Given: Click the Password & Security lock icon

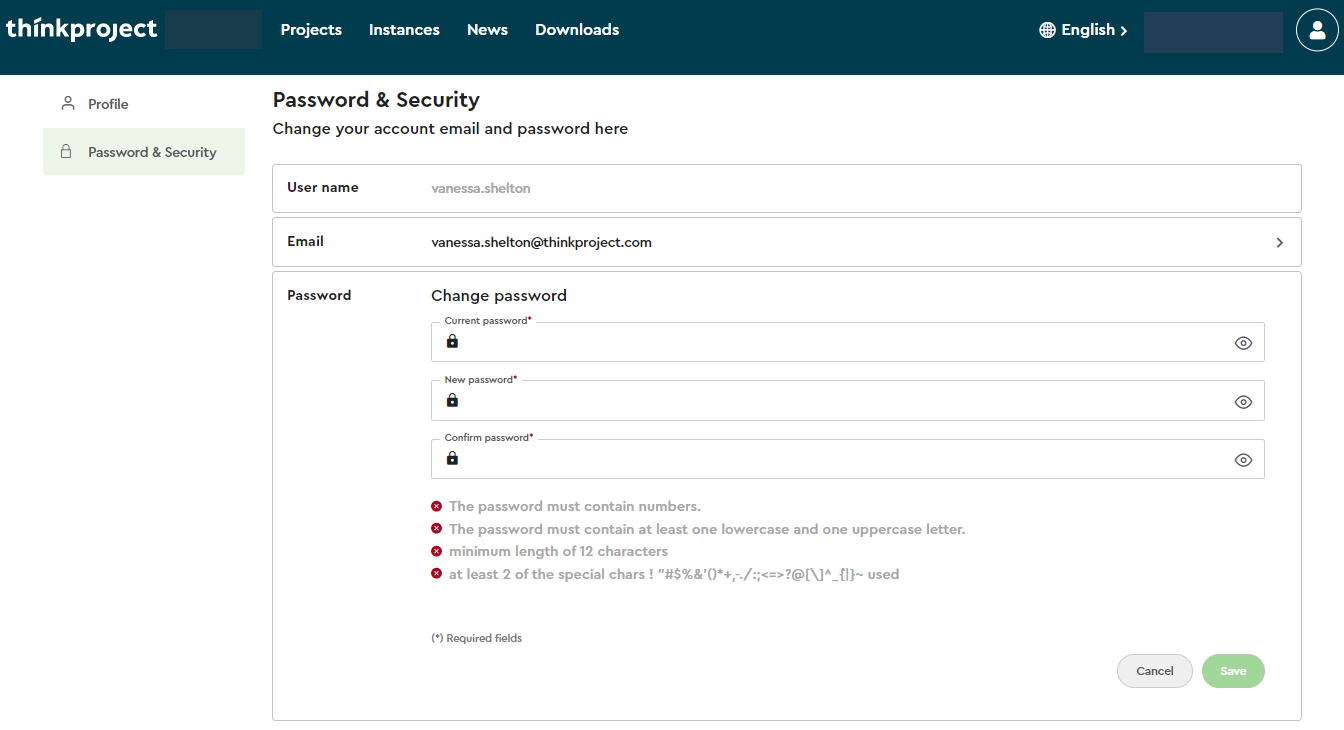Looking at the screenshot, I should click(66, 152).
